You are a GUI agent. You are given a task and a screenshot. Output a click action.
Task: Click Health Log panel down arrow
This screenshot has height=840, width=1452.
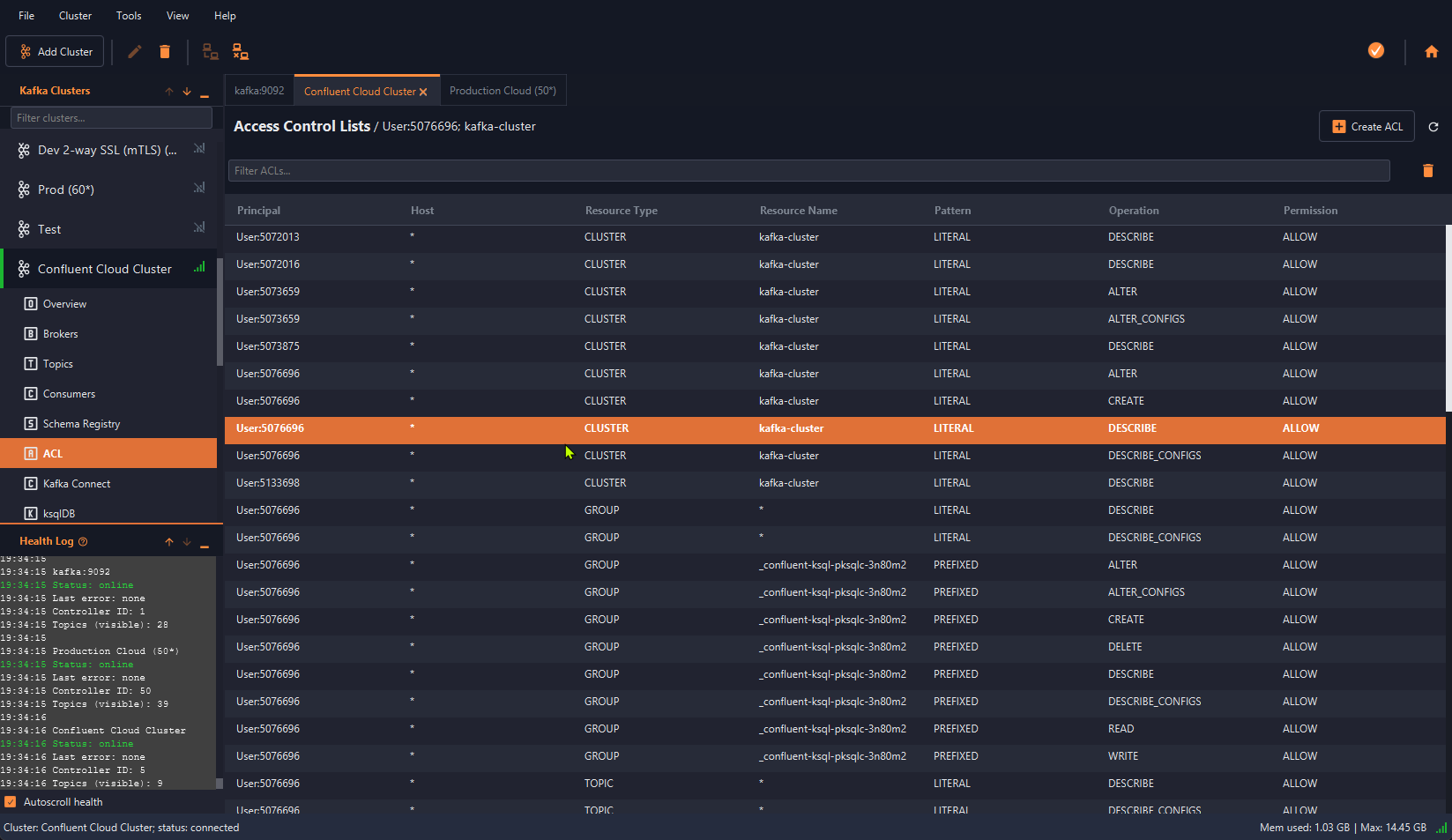click(187, 542)
